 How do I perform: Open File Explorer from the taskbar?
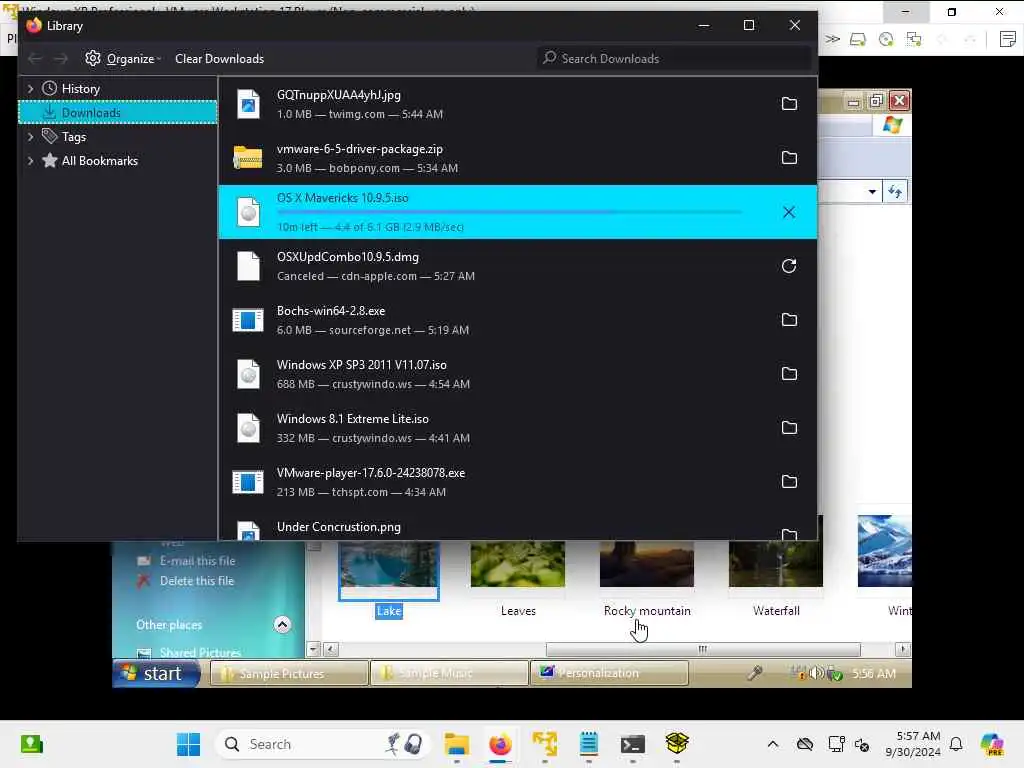click(456, 744)
